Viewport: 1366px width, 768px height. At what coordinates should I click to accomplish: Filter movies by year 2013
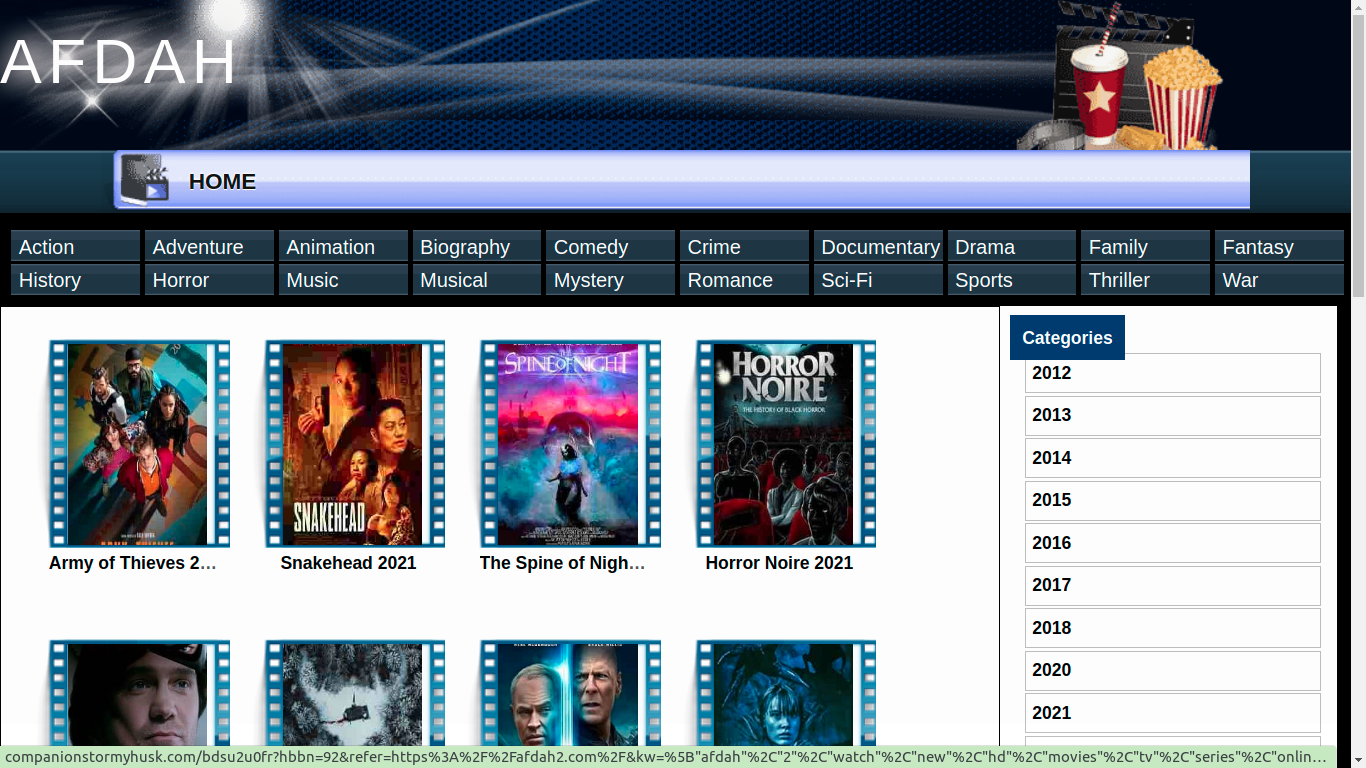coord(1172,415)
